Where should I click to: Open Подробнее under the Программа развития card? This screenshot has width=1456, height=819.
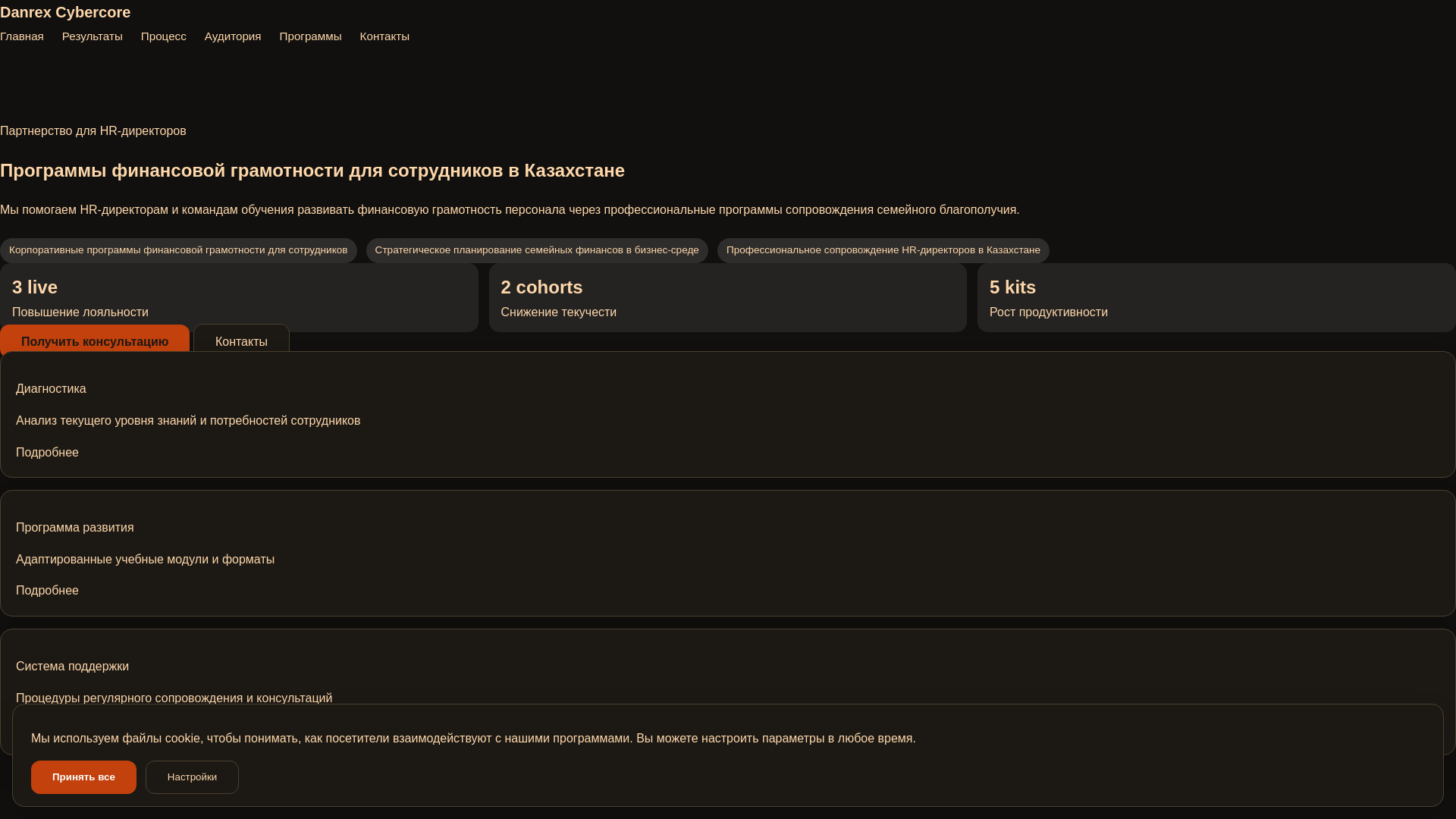pyautogui.click(x=47, y=591)
